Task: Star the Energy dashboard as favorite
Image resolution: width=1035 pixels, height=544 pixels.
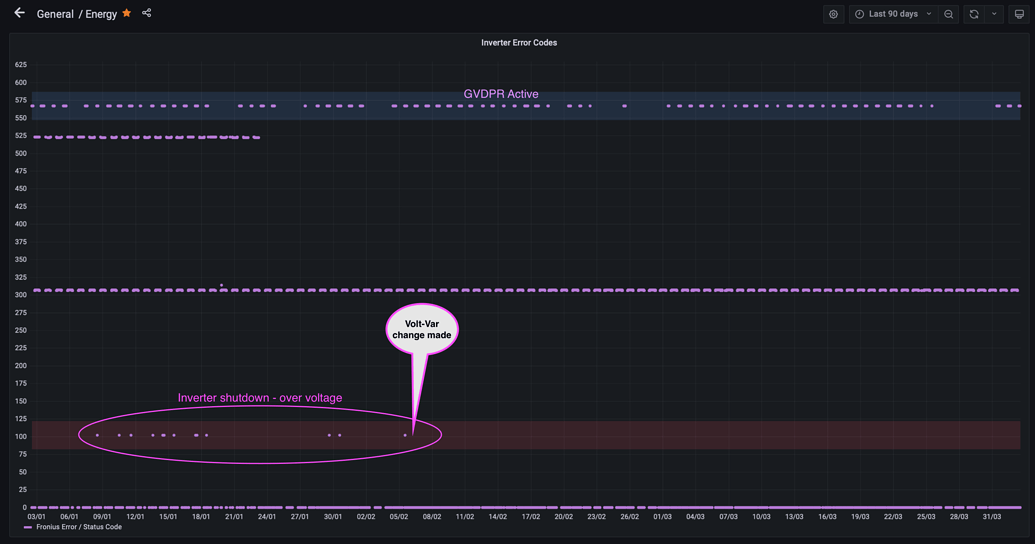Action: pos(127,13)
